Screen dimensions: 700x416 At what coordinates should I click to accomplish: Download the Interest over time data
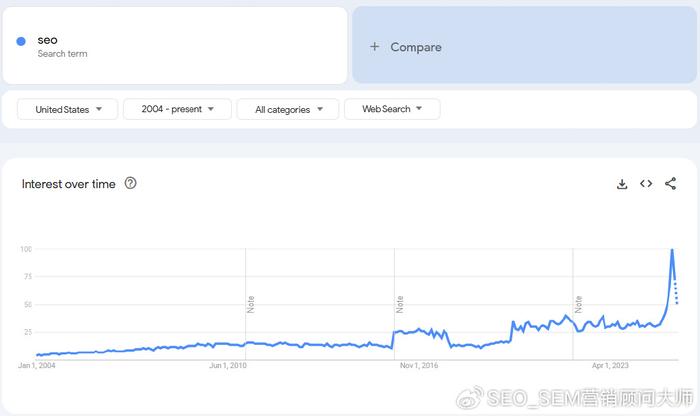click(622, 184)
